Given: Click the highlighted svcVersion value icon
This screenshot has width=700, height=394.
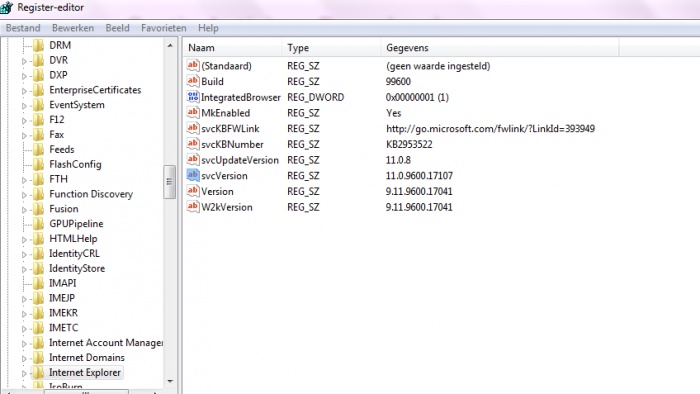Looking at the screenshot, I should tap(193, 175).
